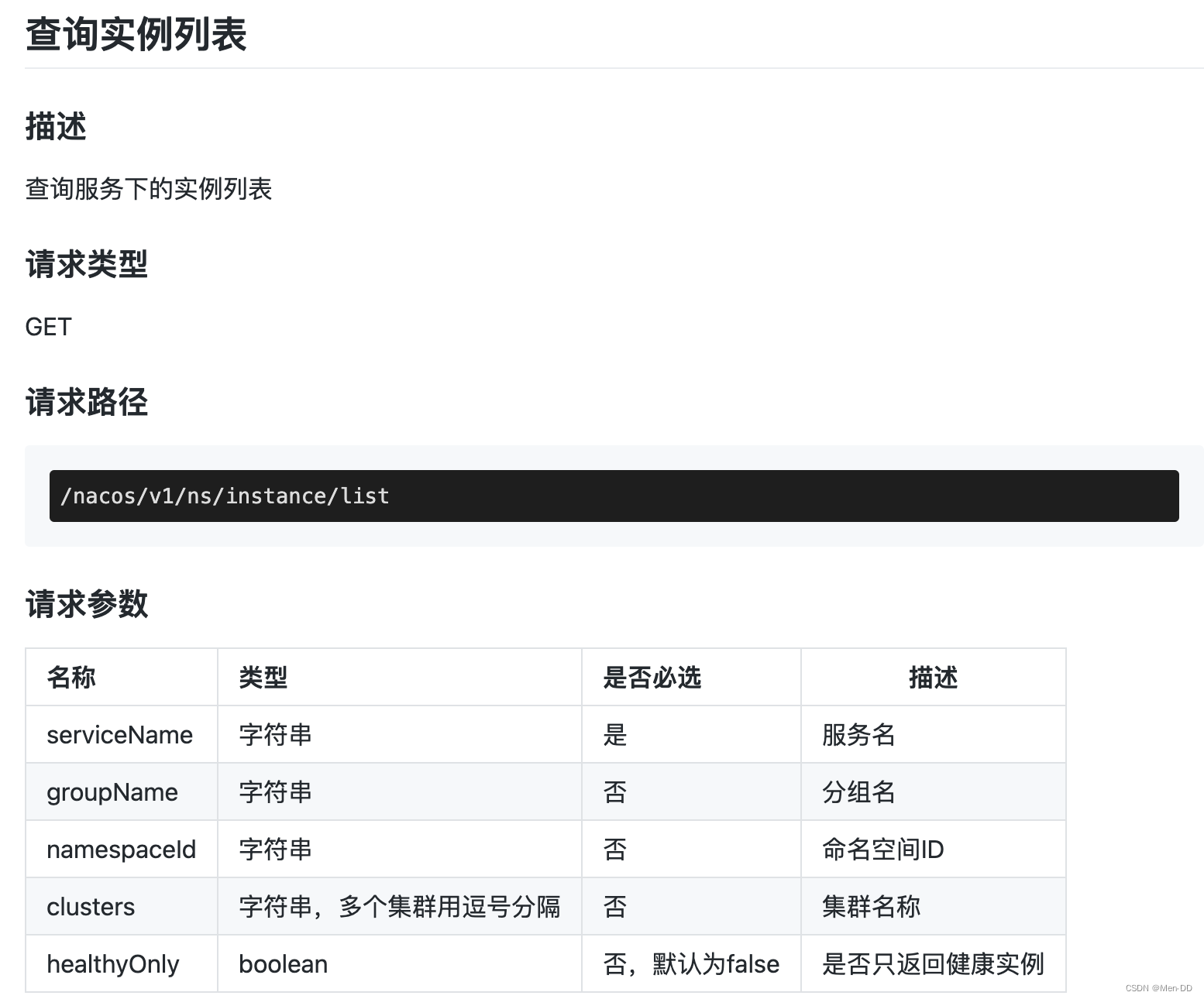Click the 类型 column header
1204x999 pixels.
coord(400,677)
